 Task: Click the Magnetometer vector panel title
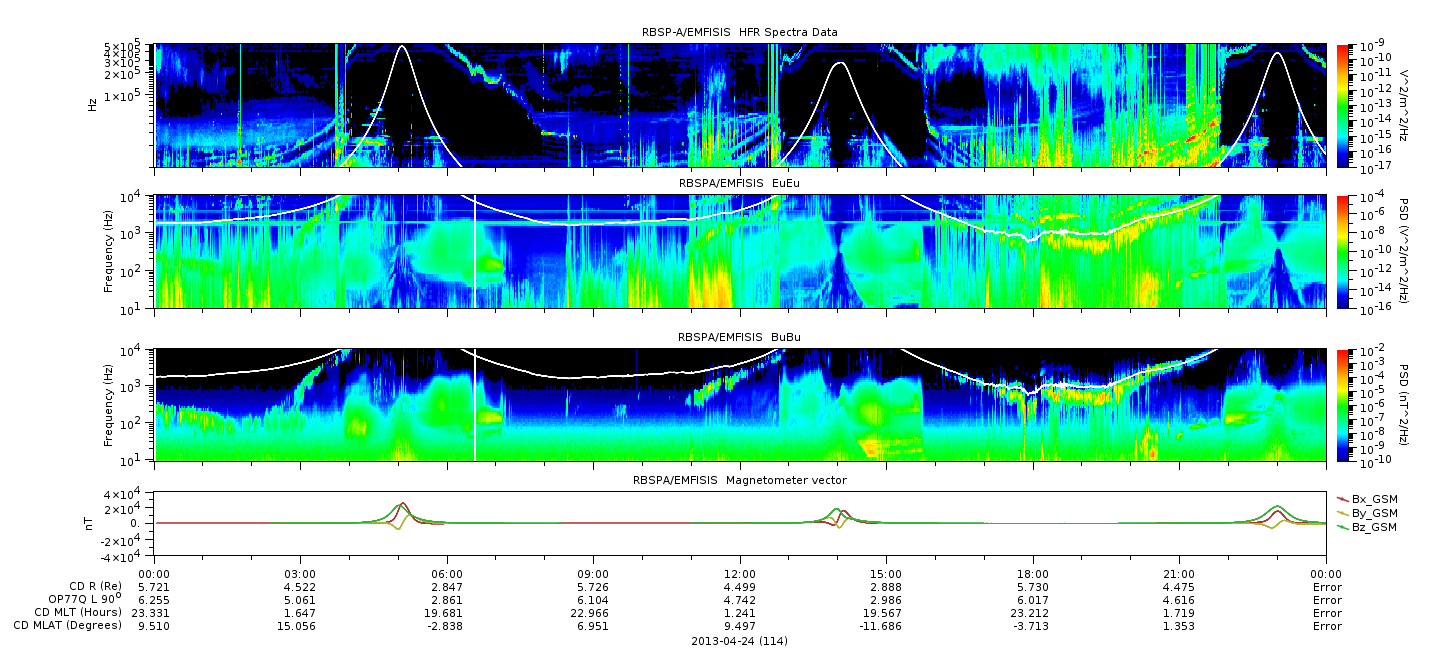click(739, 480)
